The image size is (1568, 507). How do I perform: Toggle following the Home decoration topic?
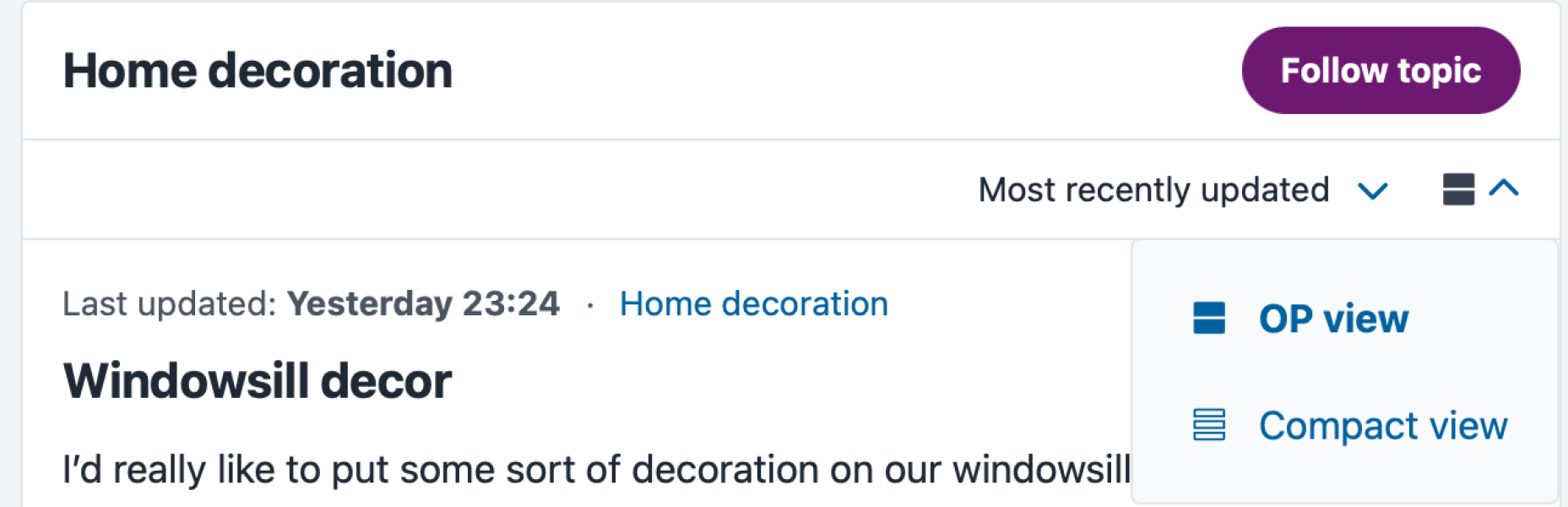pyautogui.click(x=1380, y=70)
